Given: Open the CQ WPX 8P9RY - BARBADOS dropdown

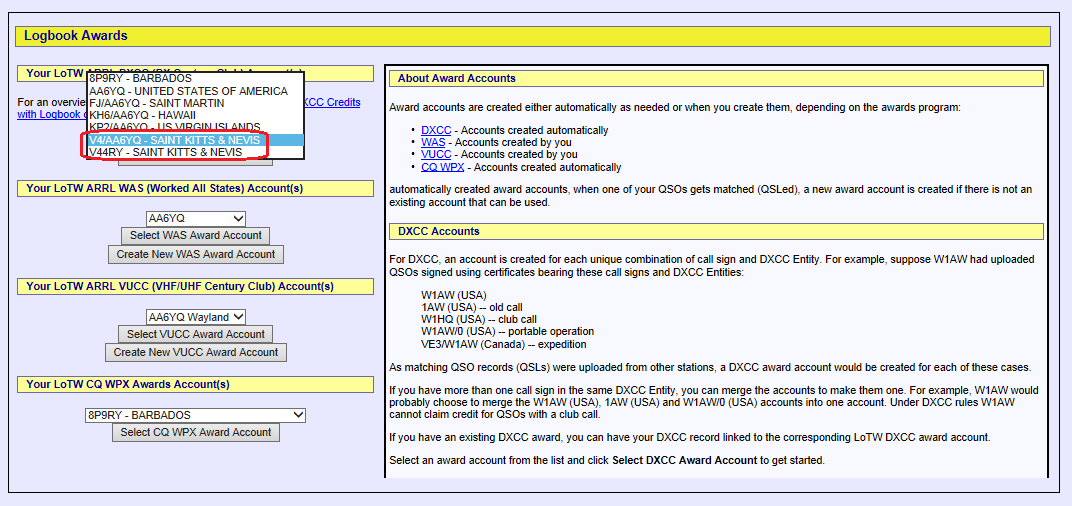Looking at the screenshot, I should point(195,415).
